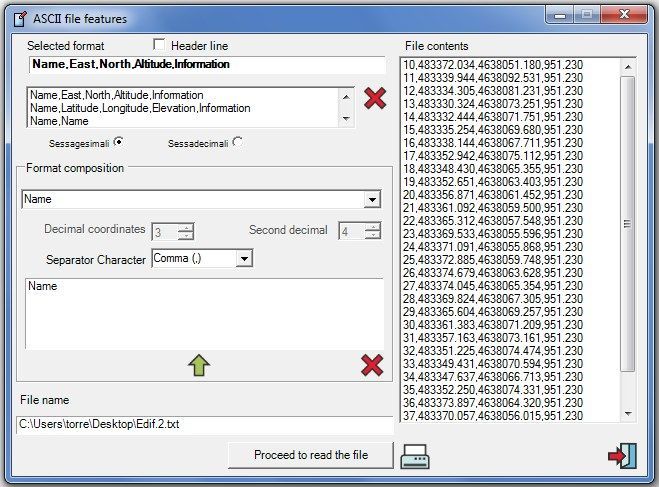
Task: Click line 36,483373.897,4638064.320,951.230
Action: tap(493, 403)
